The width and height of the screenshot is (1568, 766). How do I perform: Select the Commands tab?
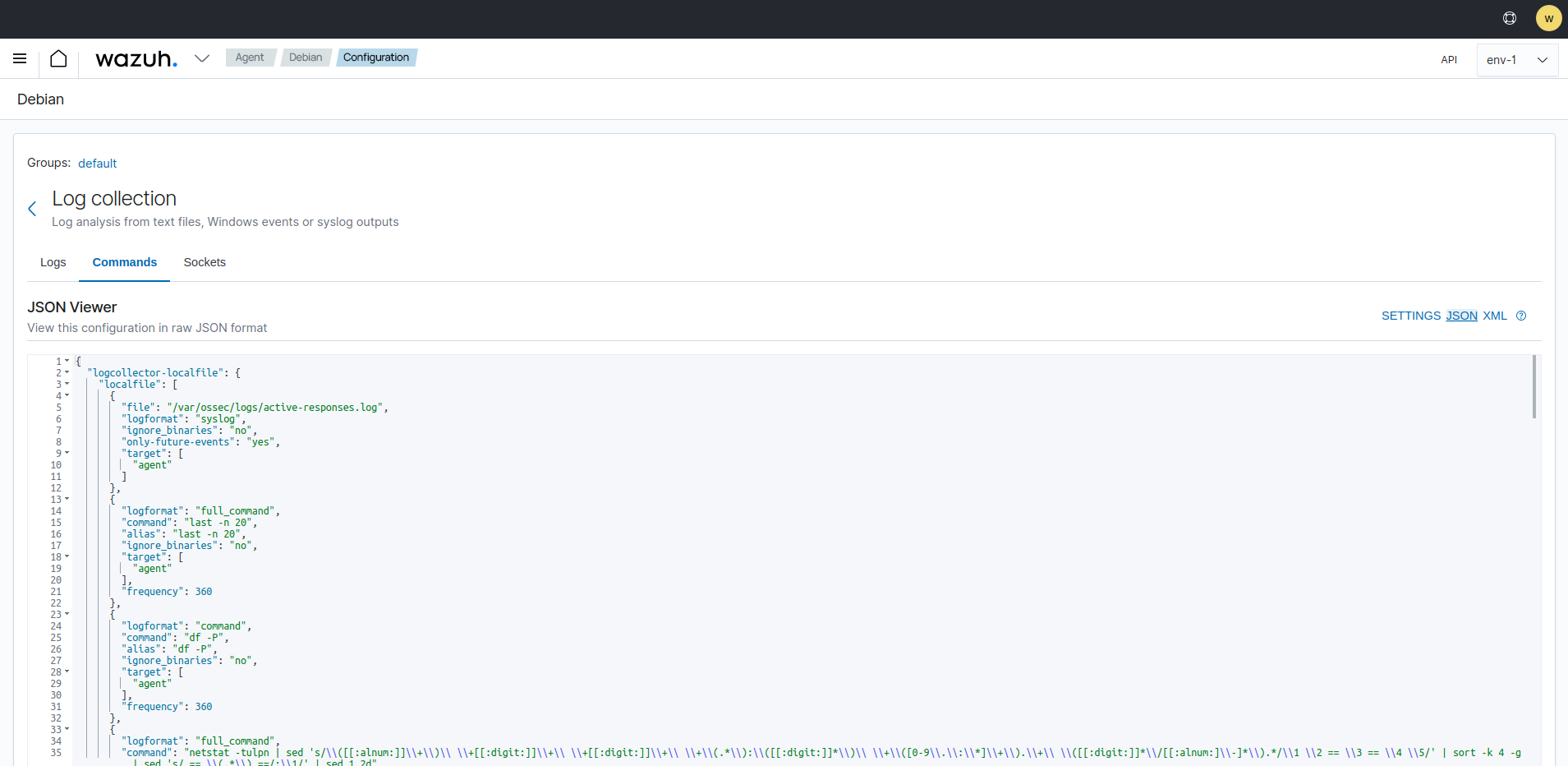point(124,262)
